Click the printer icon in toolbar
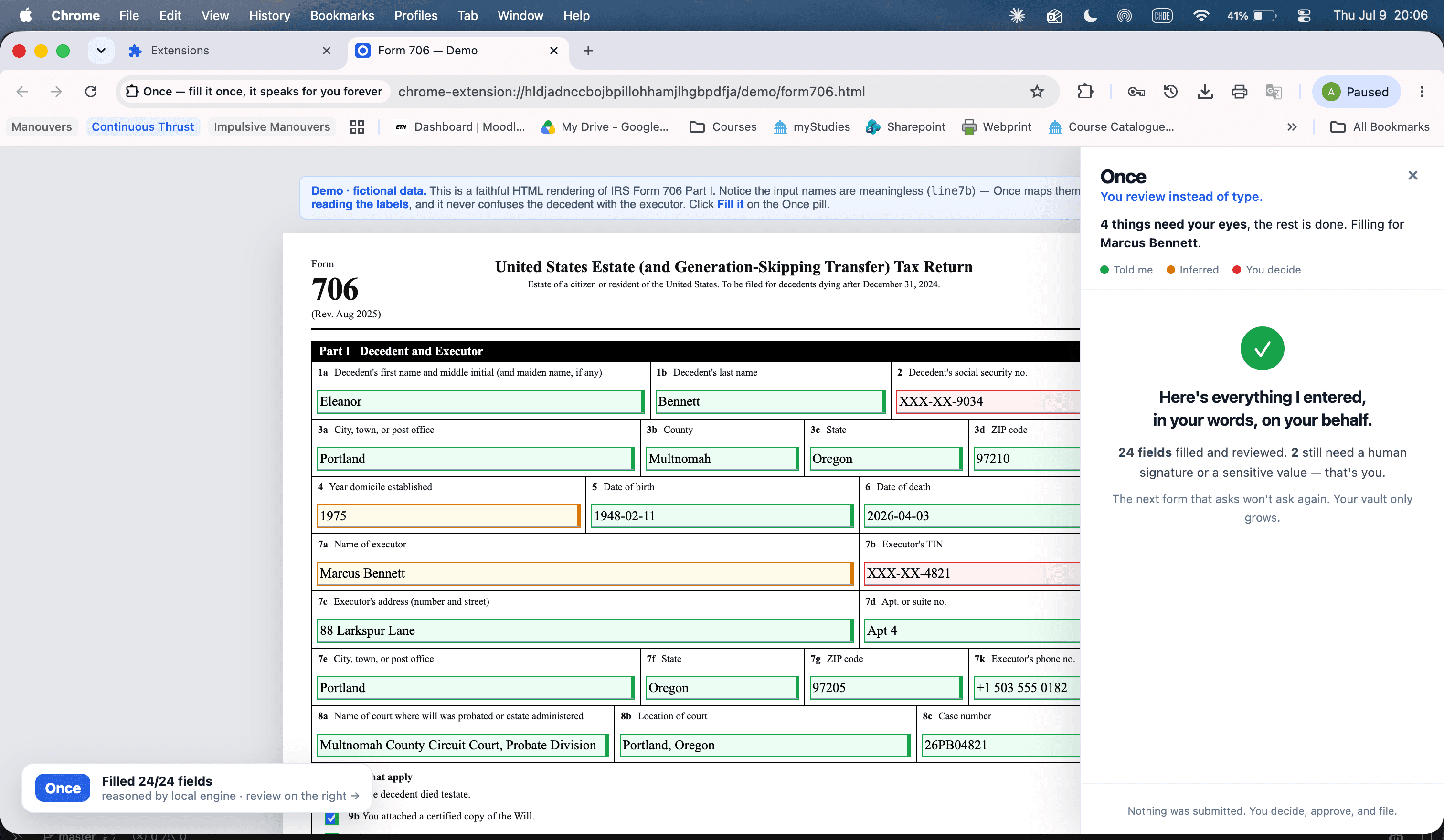The width and height of the screenshot is (1444, 840). click(1240, 92)
